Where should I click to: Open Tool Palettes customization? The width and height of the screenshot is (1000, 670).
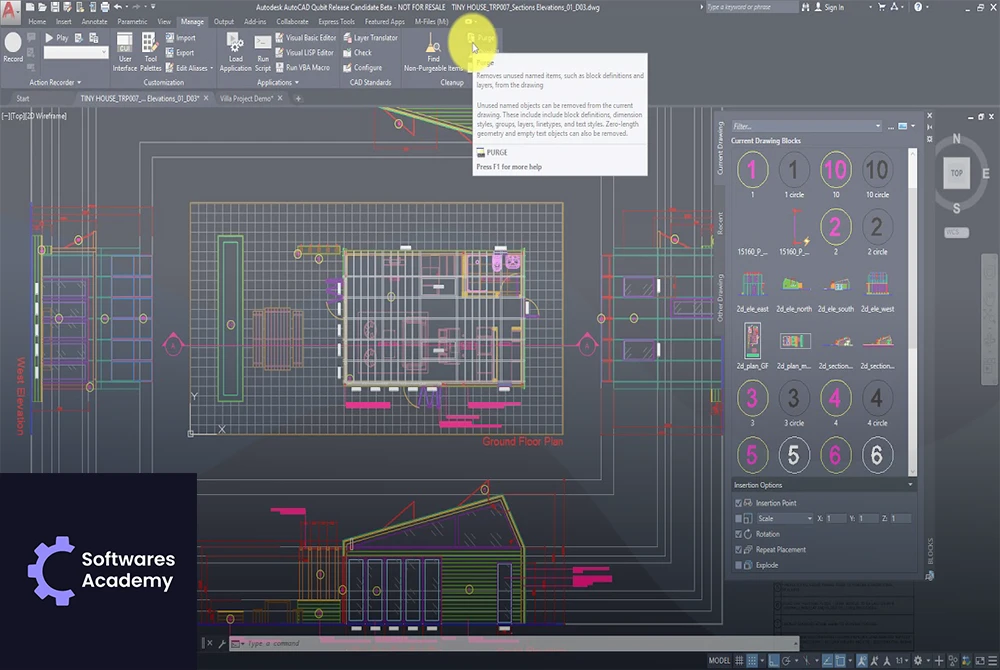click(151, 52)
